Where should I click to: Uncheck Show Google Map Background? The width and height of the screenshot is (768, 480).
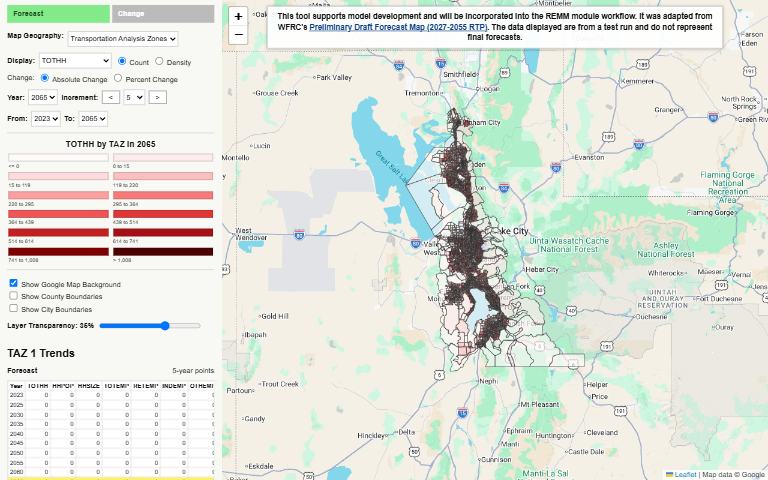click(x=13, y=283)
